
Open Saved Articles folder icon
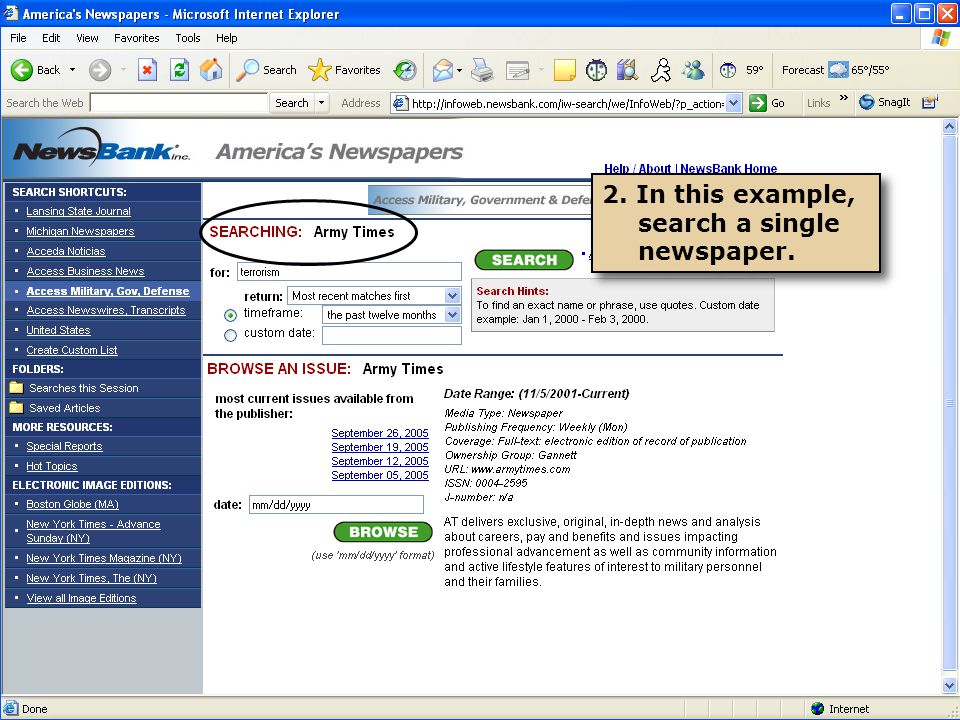(x=17, y=408)
